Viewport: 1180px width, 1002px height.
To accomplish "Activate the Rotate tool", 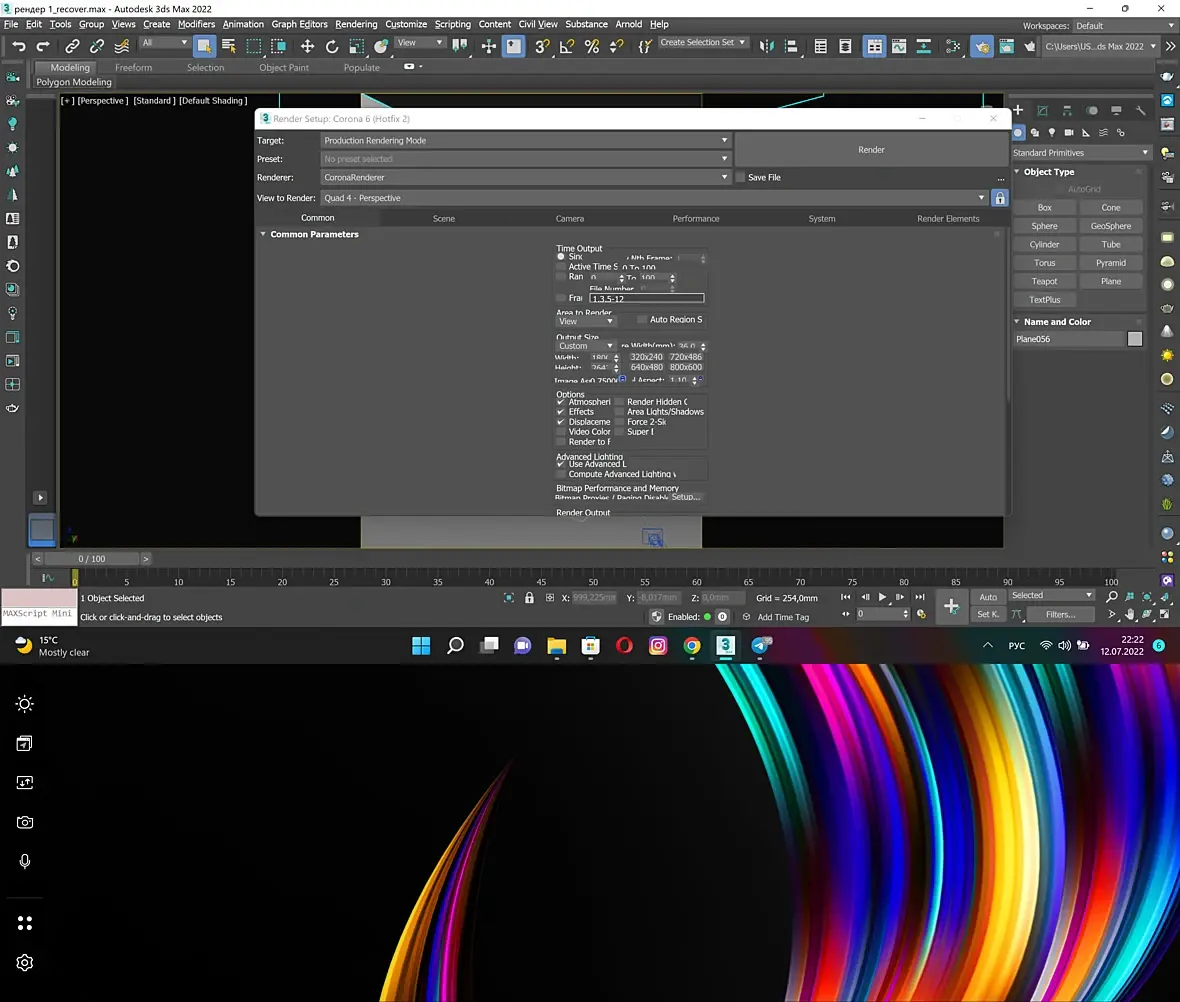I will pyautogui.click(x=332, y=46).
